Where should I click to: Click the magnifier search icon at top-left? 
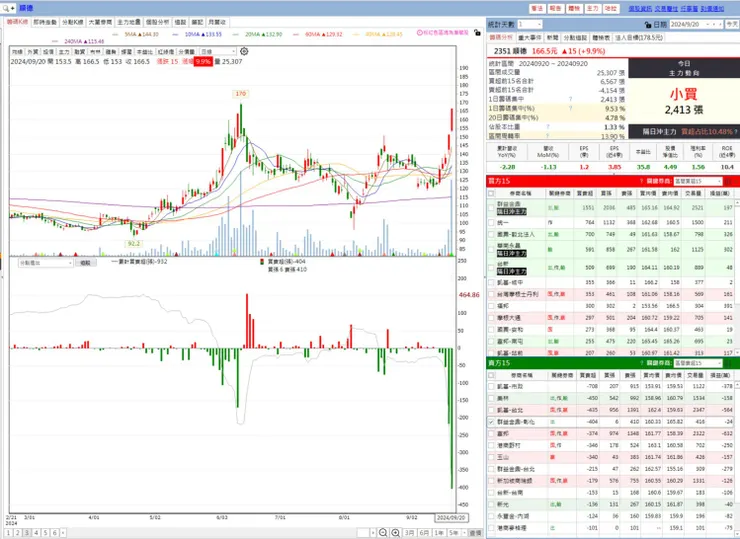(5, 8)
